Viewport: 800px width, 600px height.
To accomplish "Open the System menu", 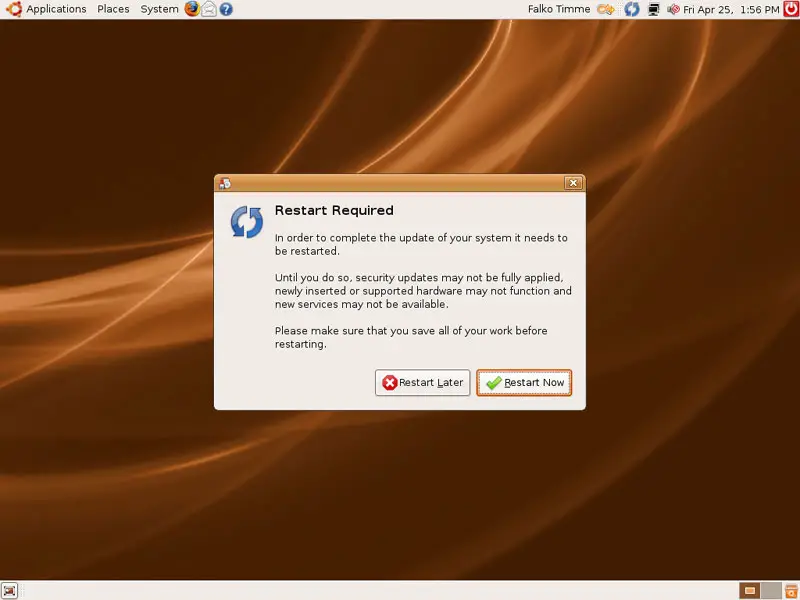I will pyautogui.click(x=159, y=9).
